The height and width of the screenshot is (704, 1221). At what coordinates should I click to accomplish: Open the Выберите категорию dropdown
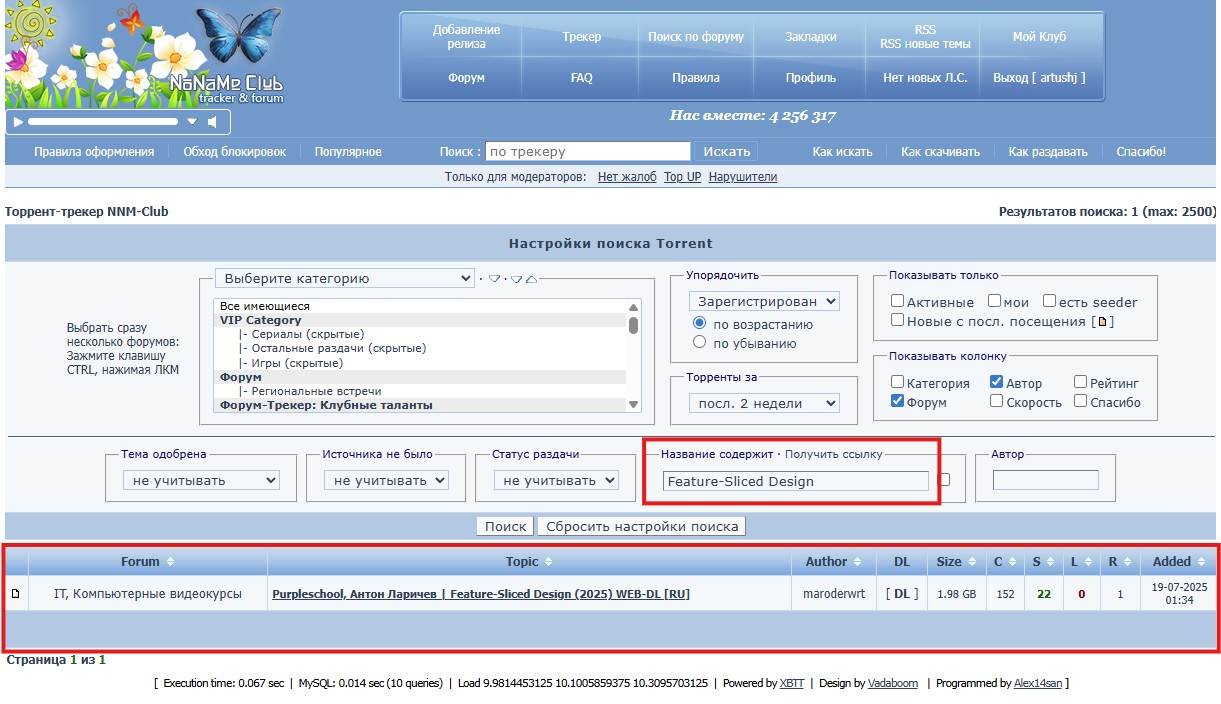click(x=345, y=278)
